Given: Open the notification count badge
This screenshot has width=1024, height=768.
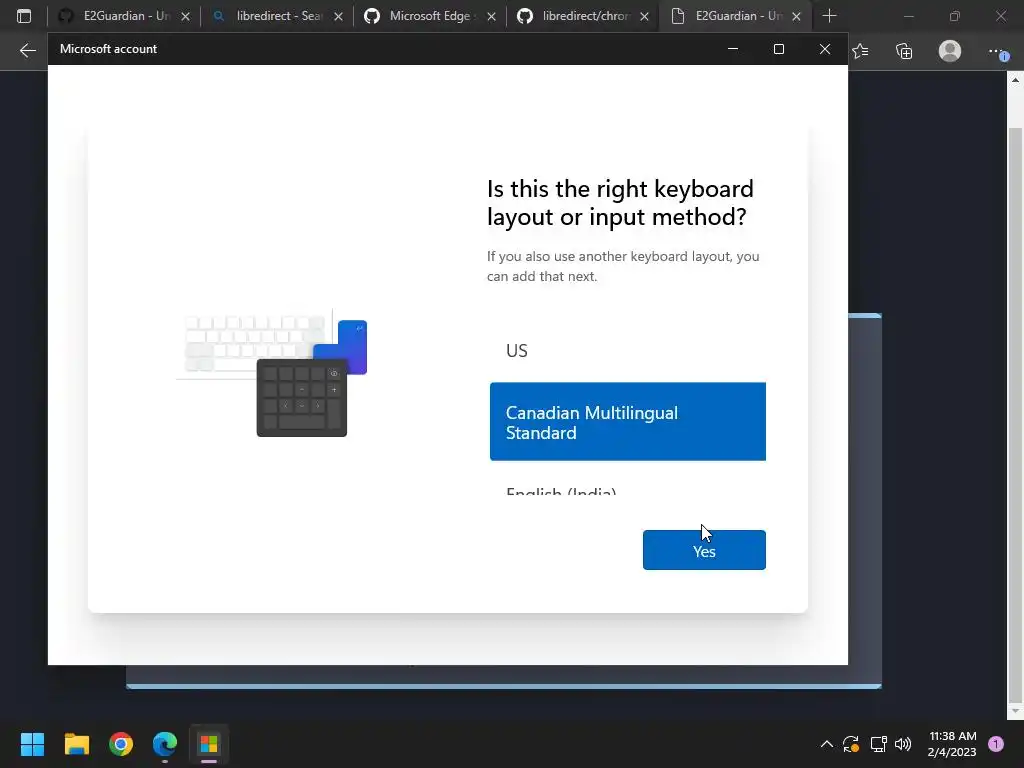Looking at the screenshot, I should [996, 744].
